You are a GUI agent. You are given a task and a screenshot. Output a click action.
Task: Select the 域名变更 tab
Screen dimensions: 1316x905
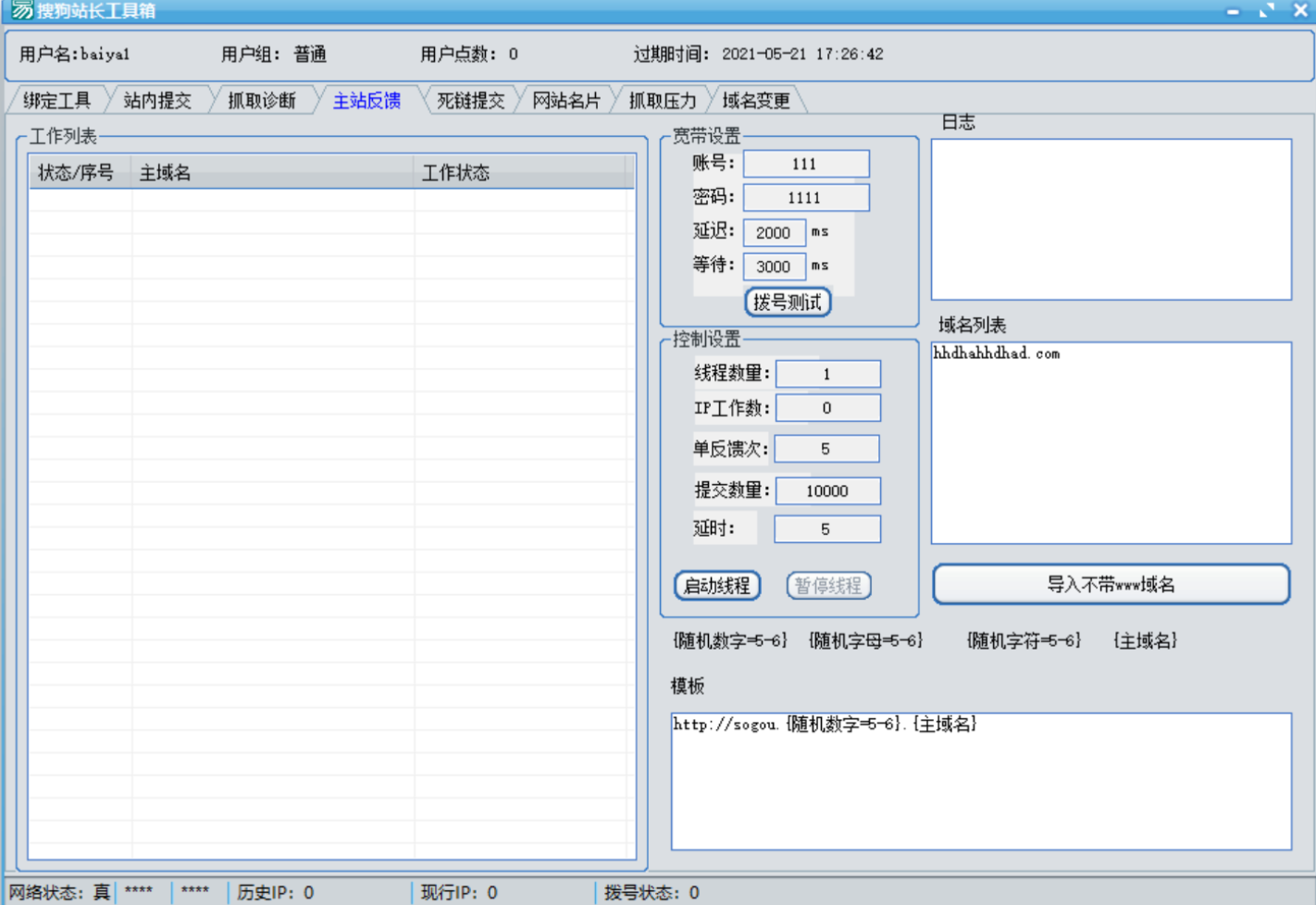(756, 101)
